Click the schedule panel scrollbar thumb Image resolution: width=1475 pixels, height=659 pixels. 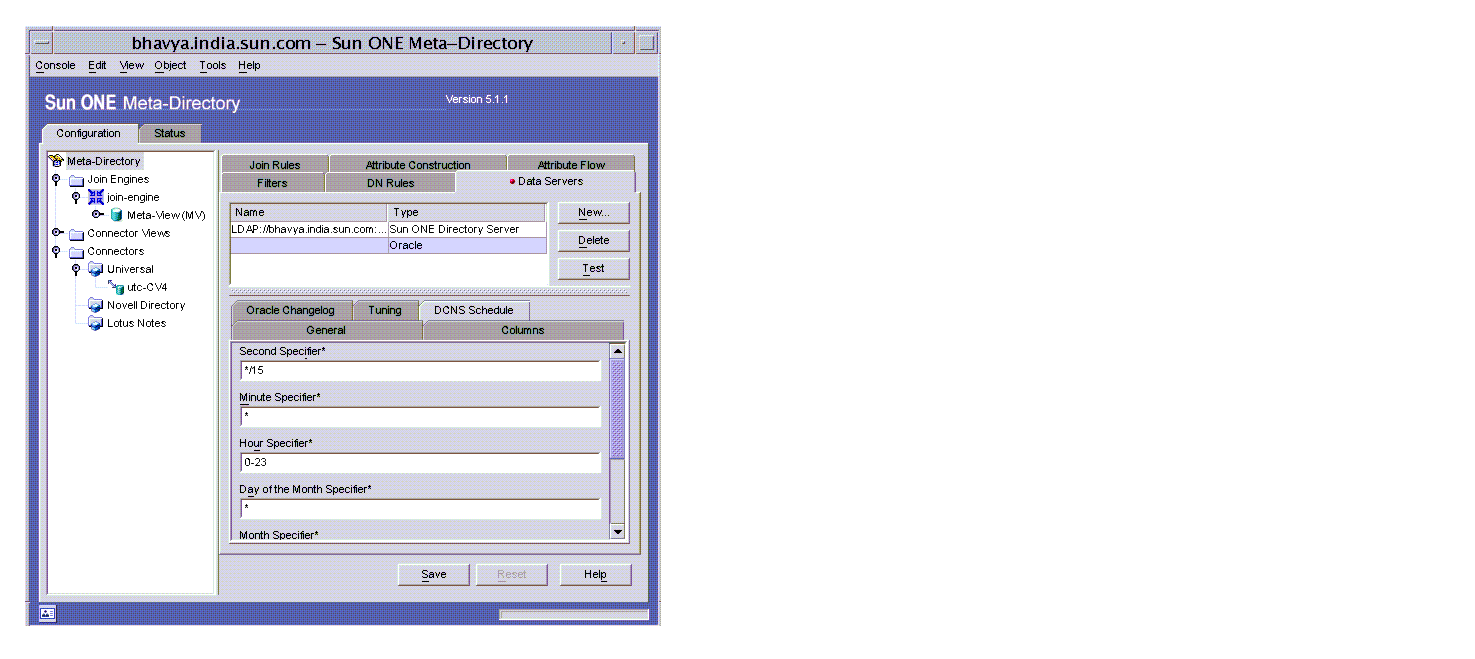[617, 408]
